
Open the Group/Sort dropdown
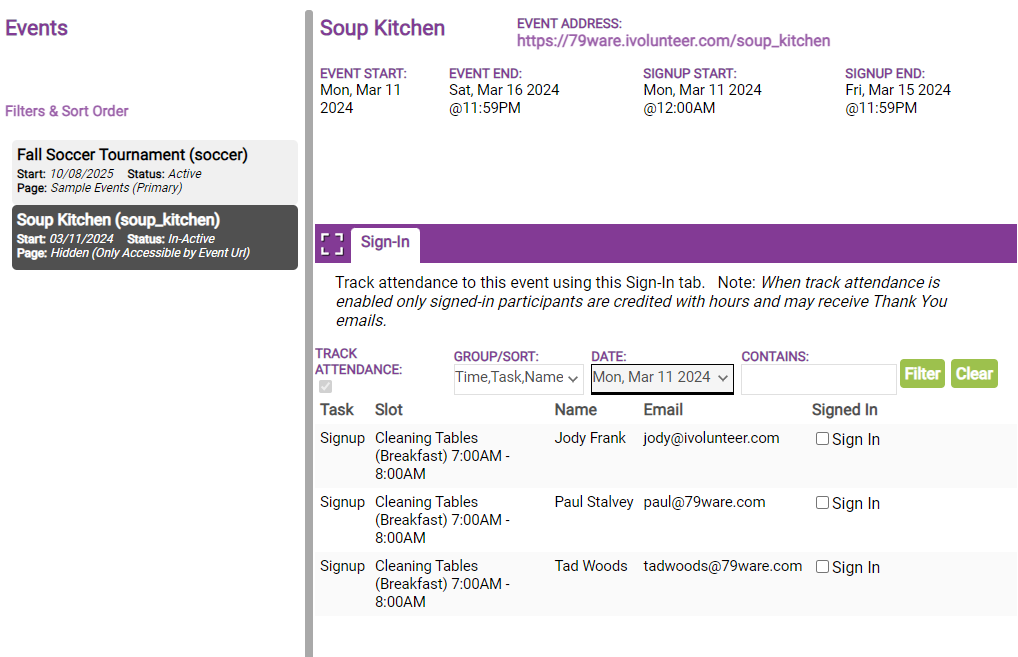(518, 378)
